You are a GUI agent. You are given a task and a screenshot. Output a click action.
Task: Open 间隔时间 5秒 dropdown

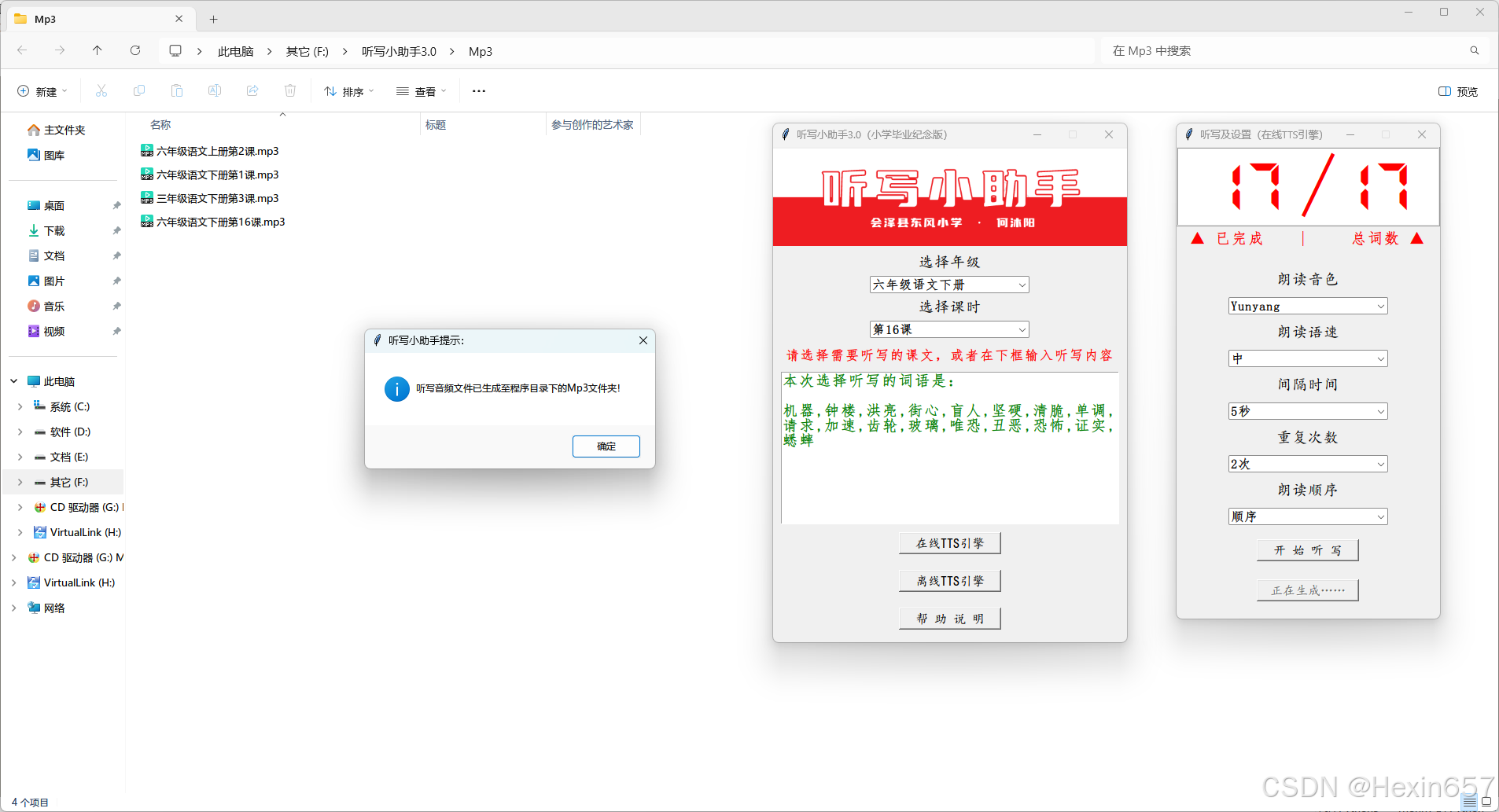click(x=1308, y=411)
